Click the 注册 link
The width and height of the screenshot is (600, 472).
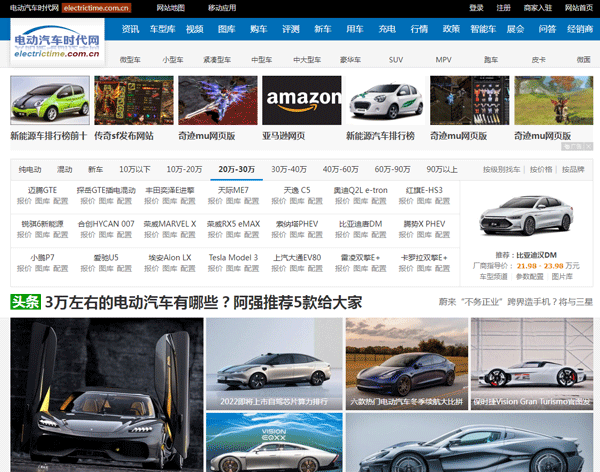tap(503, 8)
